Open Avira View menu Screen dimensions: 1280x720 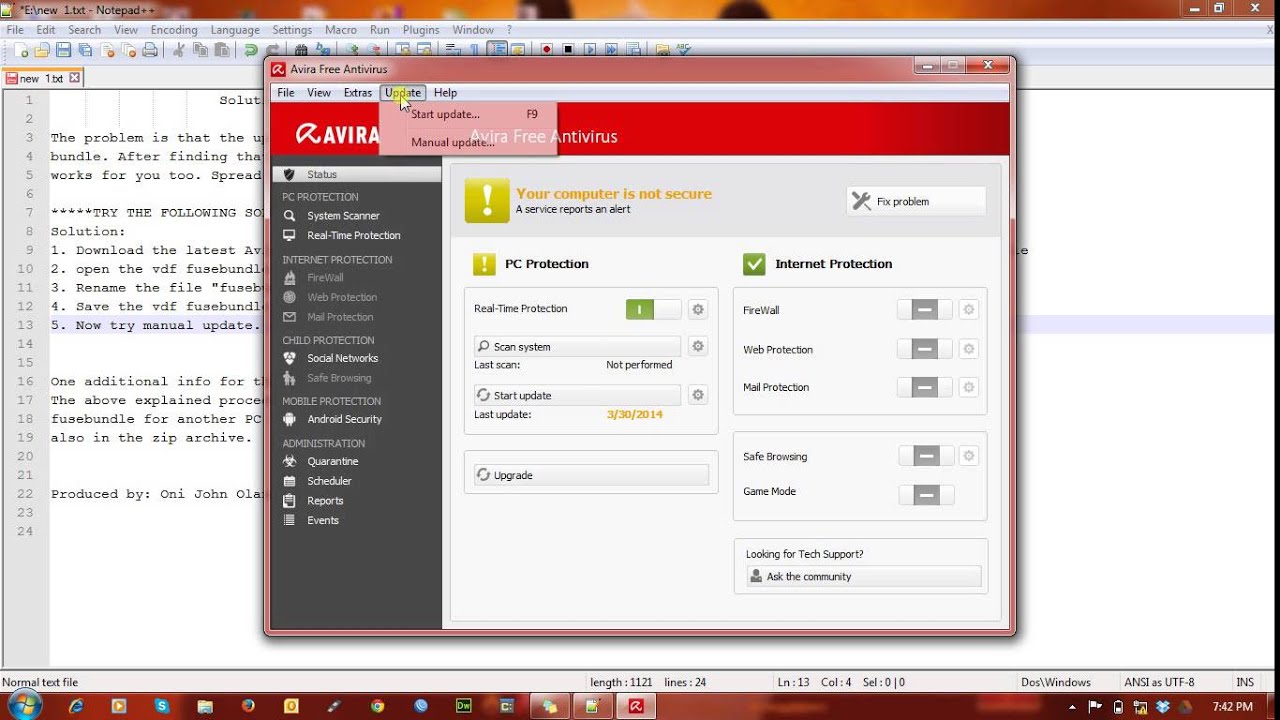click(x=319, y=93)
